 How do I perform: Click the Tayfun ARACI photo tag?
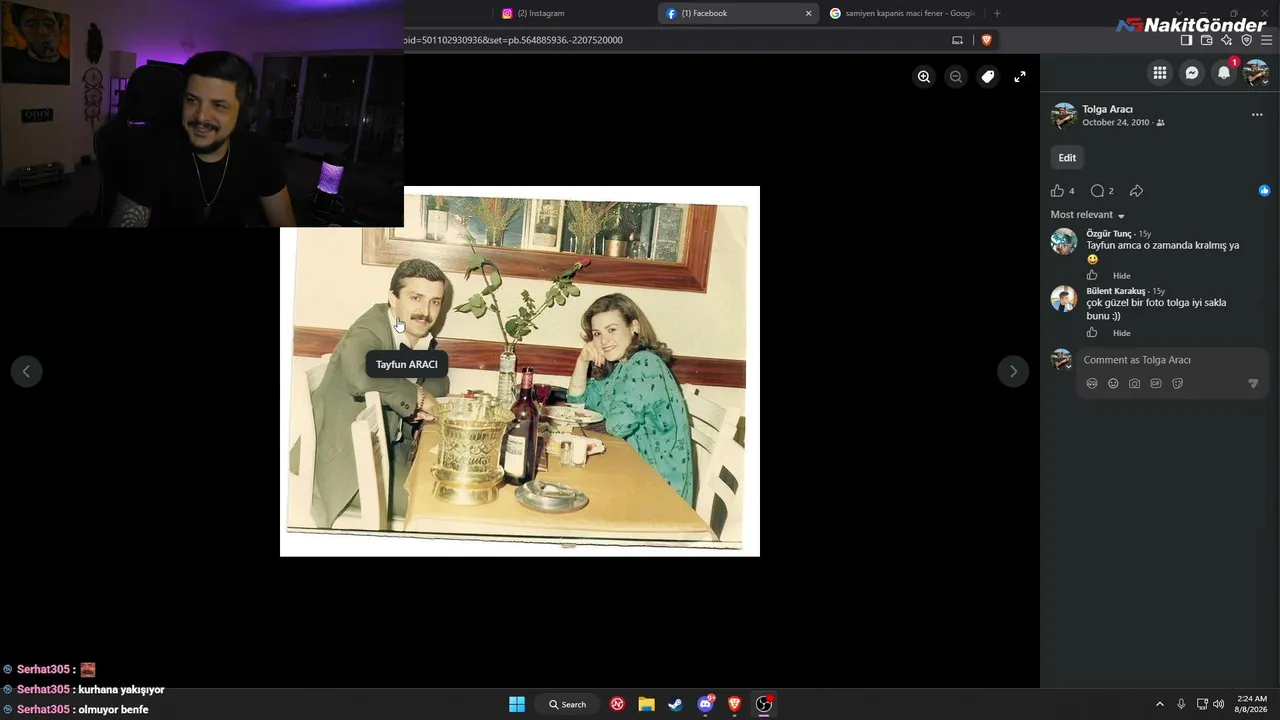click(407, 364)
